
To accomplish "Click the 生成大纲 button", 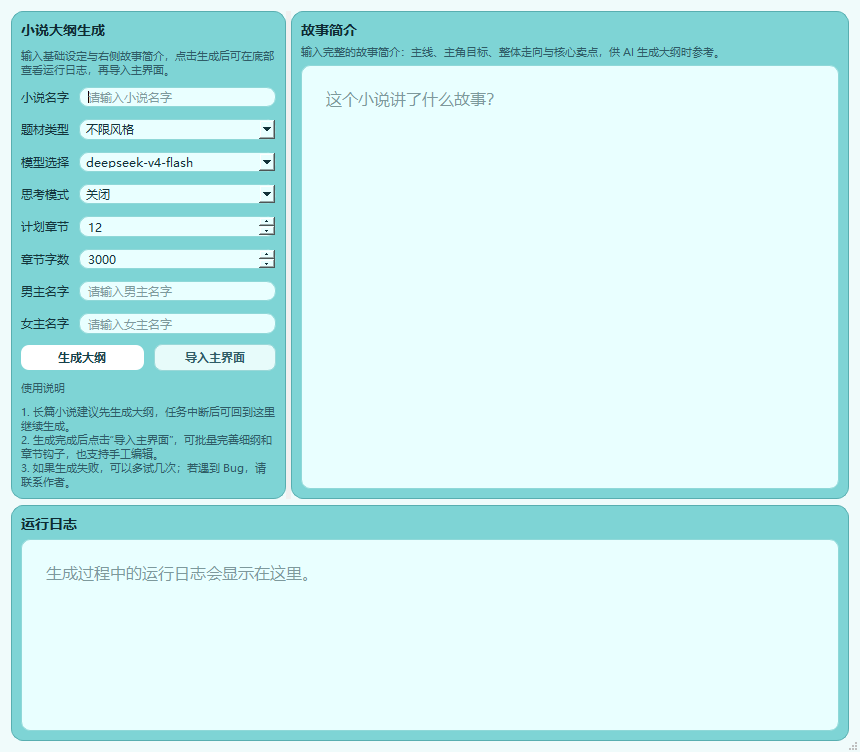I will [82, 358].
